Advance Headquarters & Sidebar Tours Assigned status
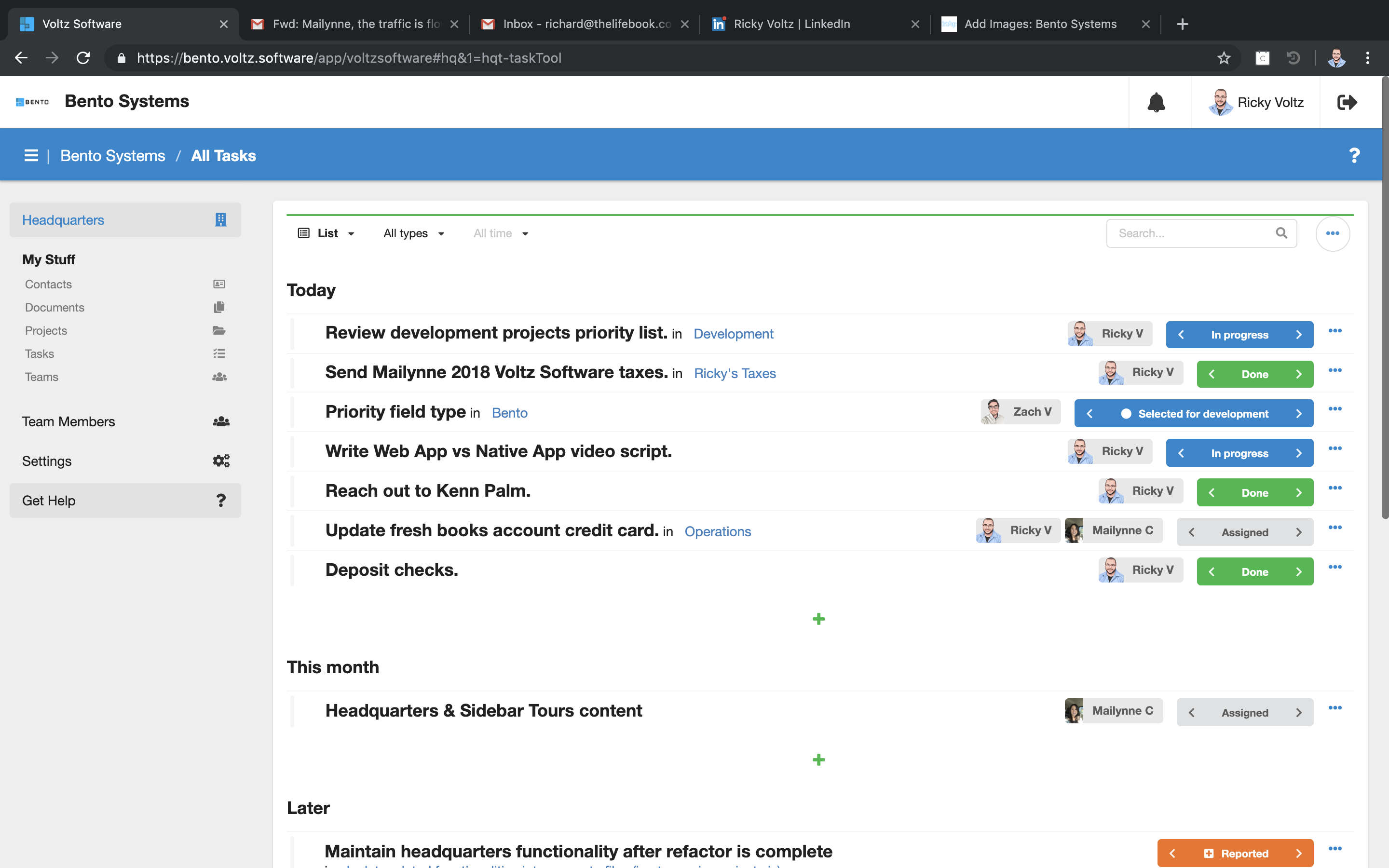 [x=1298, y=712]
